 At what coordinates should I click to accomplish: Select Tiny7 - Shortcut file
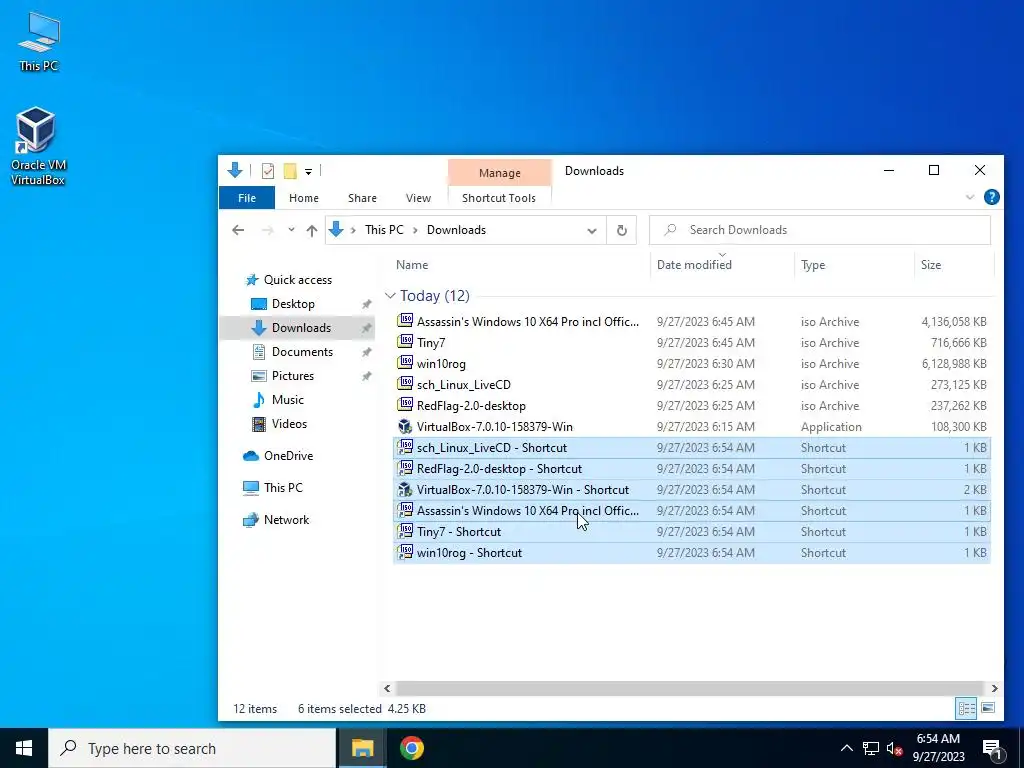click(x=692, y=532)
